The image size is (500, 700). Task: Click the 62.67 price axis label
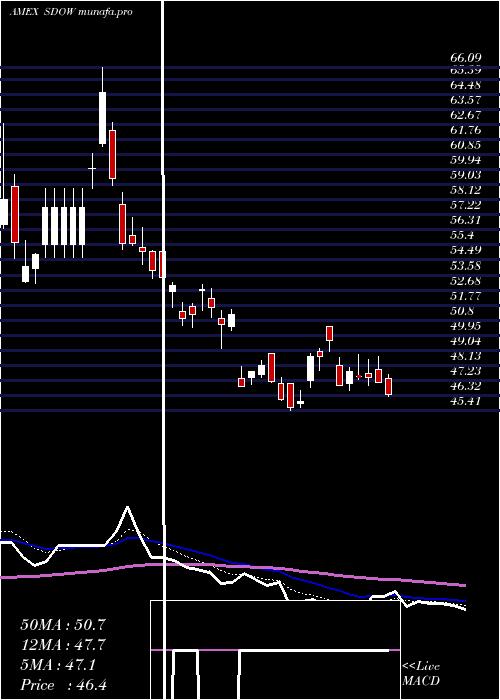(x=465, y=115)
